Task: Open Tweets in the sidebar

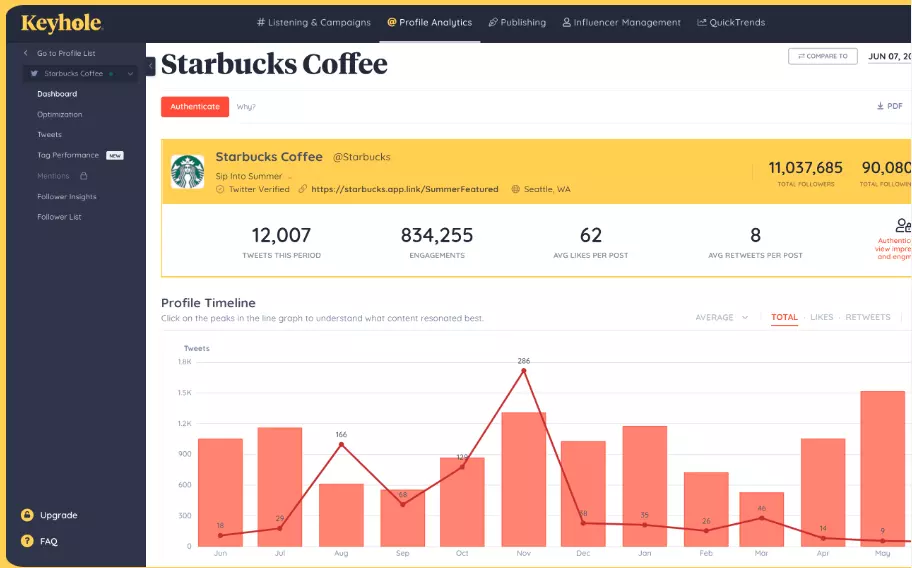Action: (49, 134)
